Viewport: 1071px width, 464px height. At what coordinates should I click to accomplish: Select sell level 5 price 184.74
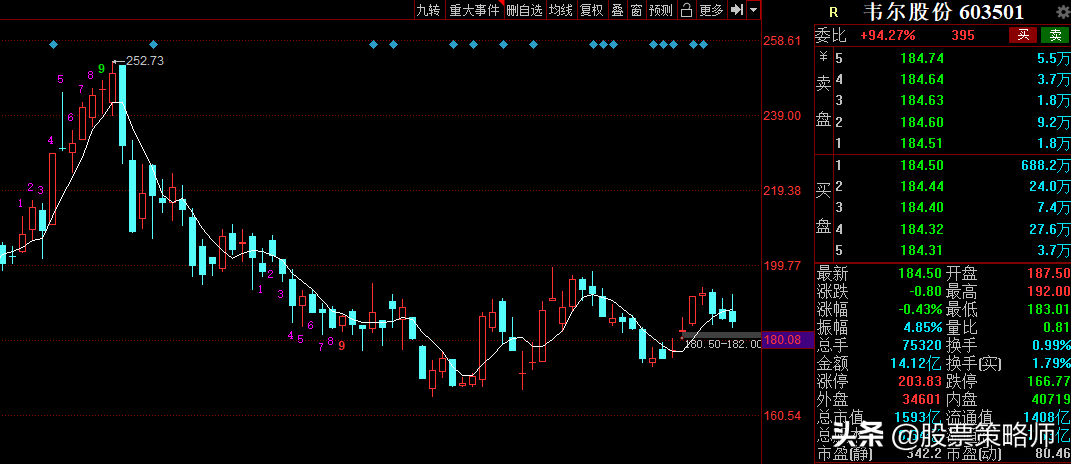click(922, 59)
